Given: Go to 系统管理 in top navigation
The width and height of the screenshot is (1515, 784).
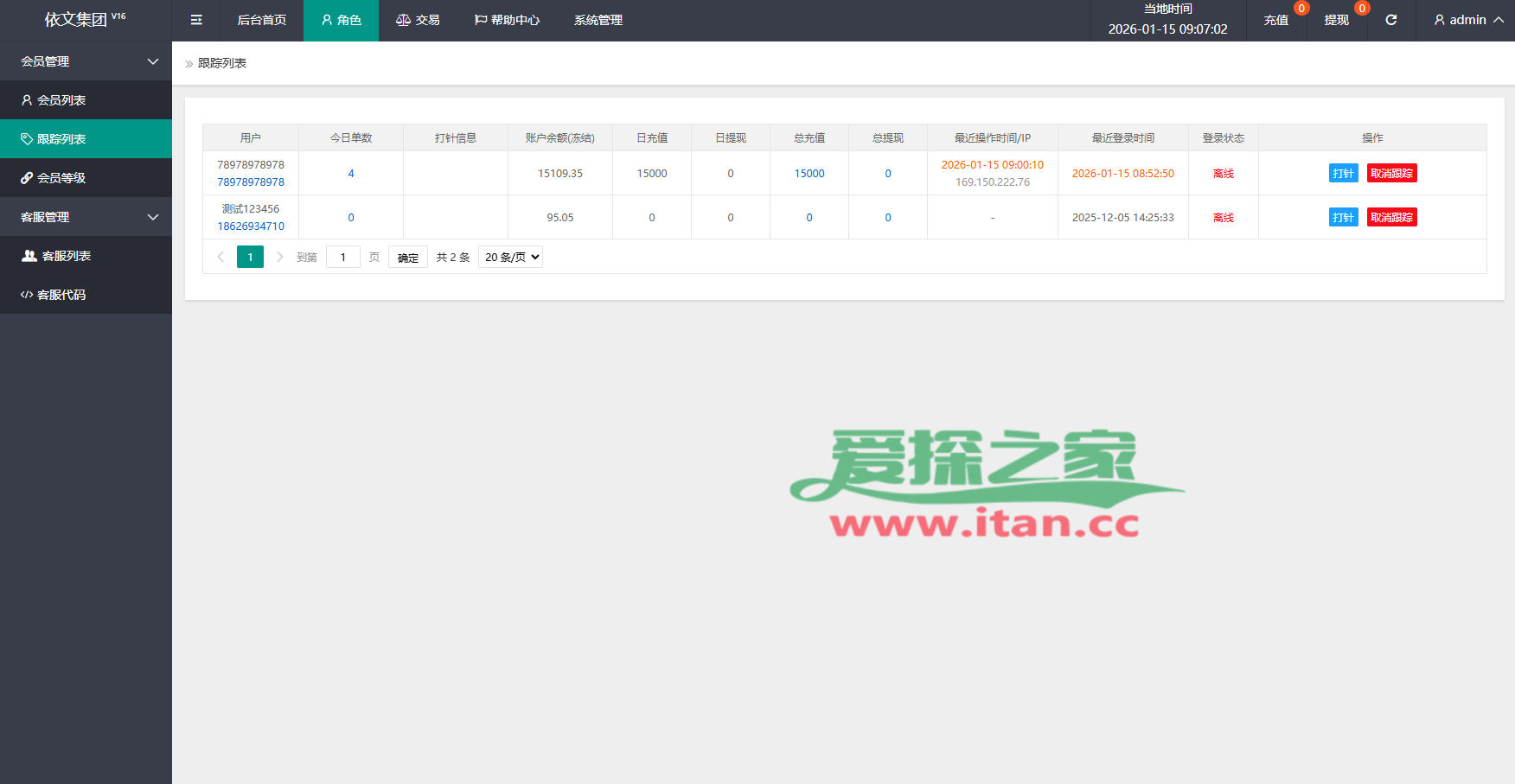Looking at the screenshot, I should pyautogui.click(x=598, y=20).
